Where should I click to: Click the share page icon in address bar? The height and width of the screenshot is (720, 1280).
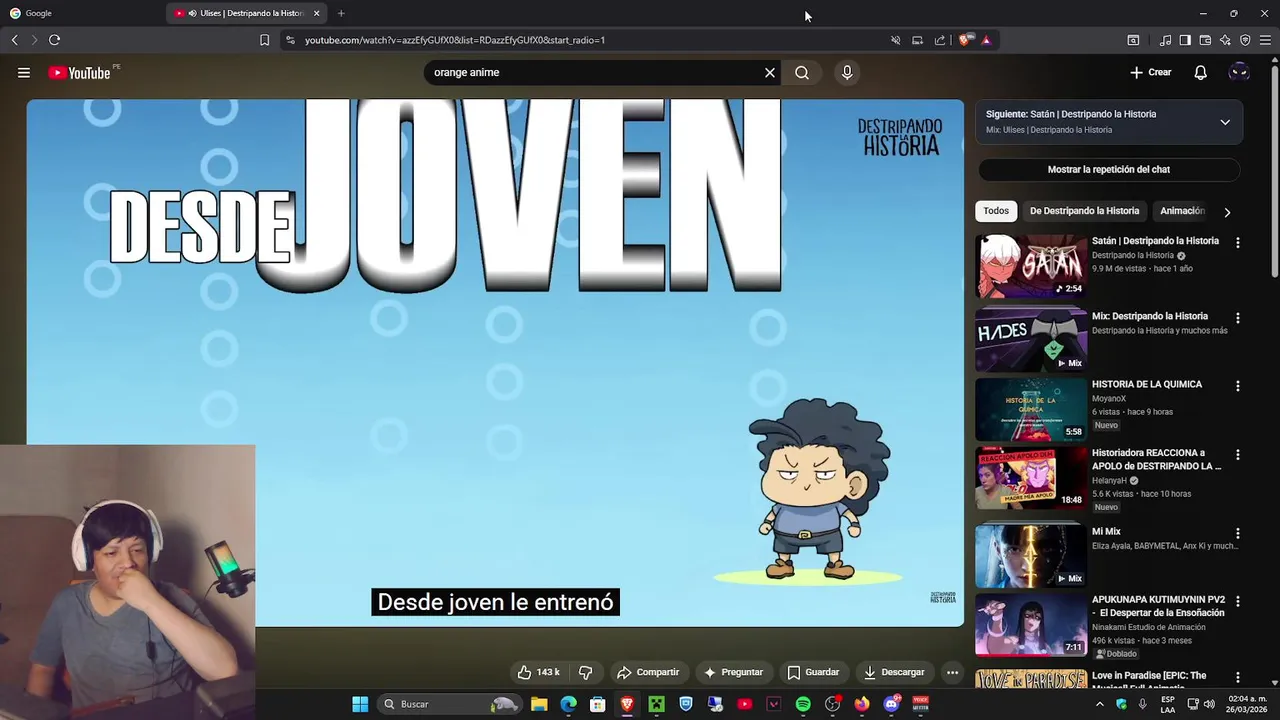click(940, 40)
